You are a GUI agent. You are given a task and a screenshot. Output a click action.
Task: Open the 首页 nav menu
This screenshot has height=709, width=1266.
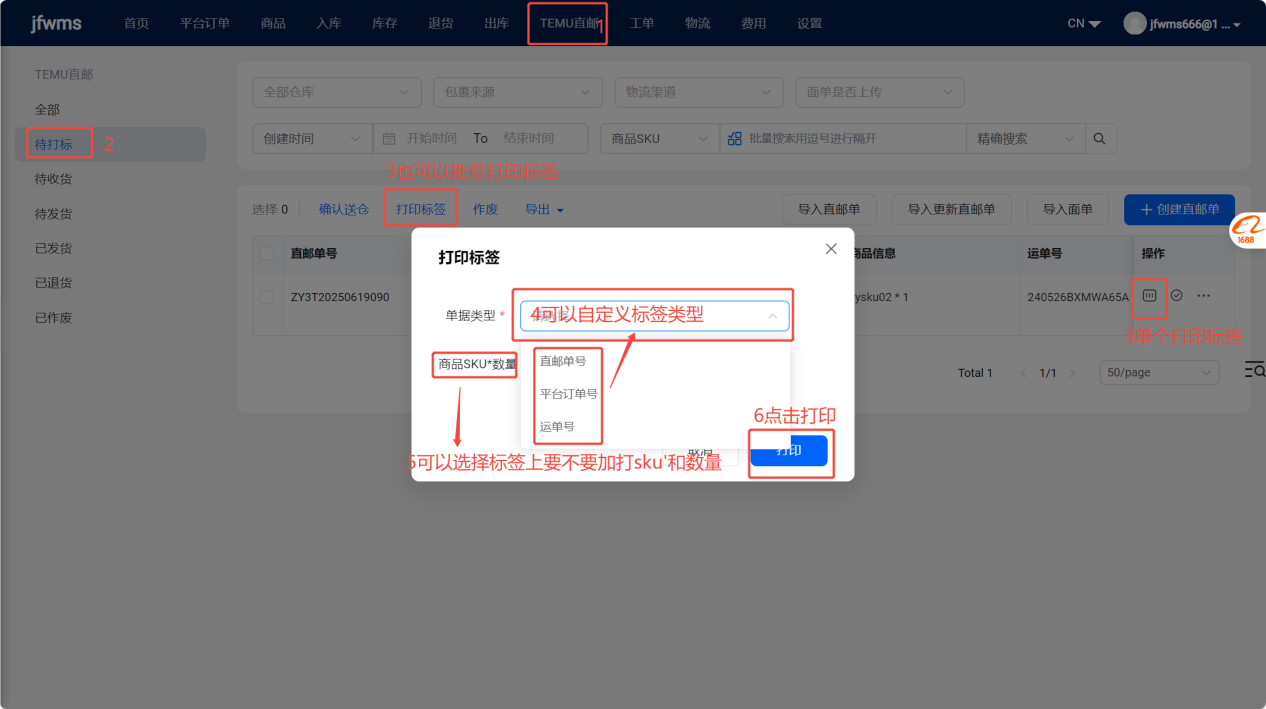click(x=136, y=23)
